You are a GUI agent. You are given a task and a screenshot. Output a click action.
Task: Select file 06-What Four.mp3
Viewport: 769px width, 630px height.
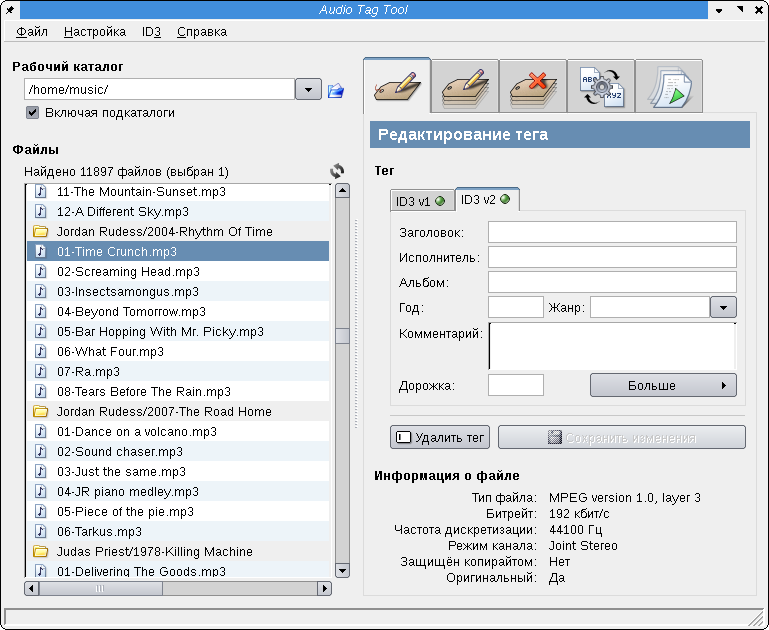(178, 352)
